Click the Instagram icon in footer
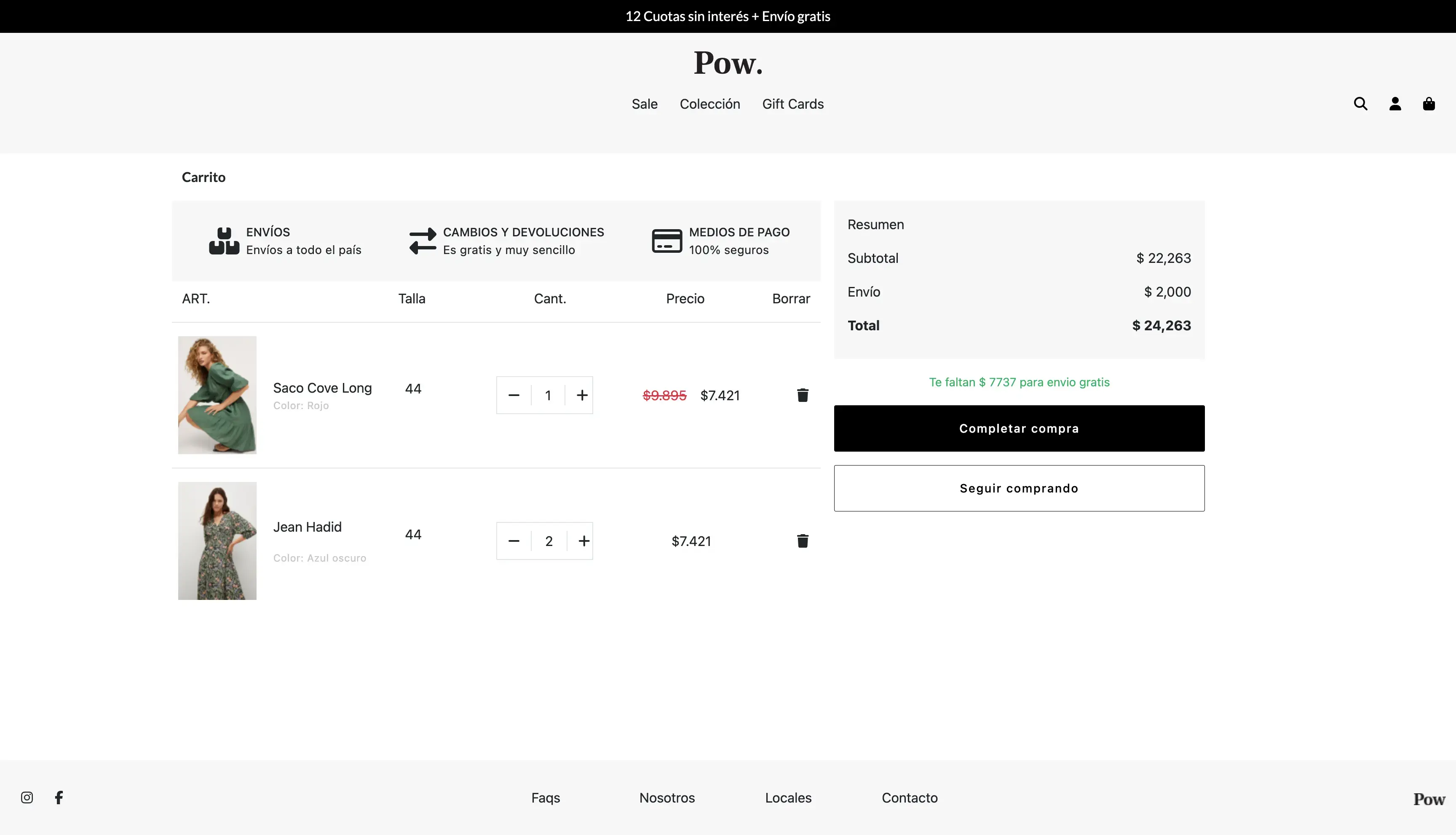 point(27,797)
